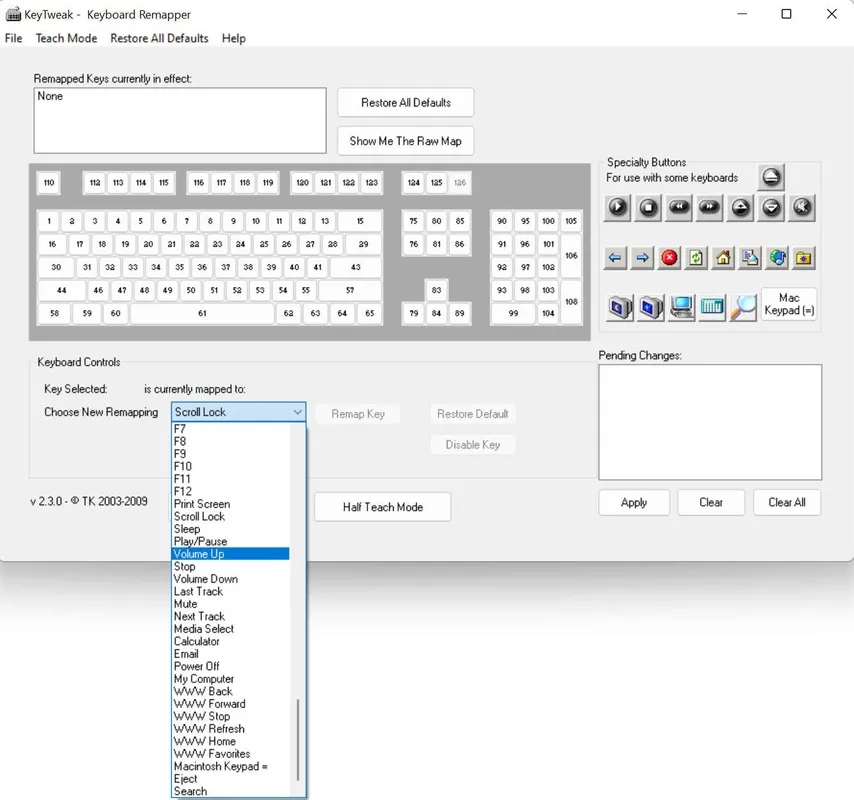854x800 pixels.
Task: Select key 61 on the keyboard layout
Action: pos(202,313)
